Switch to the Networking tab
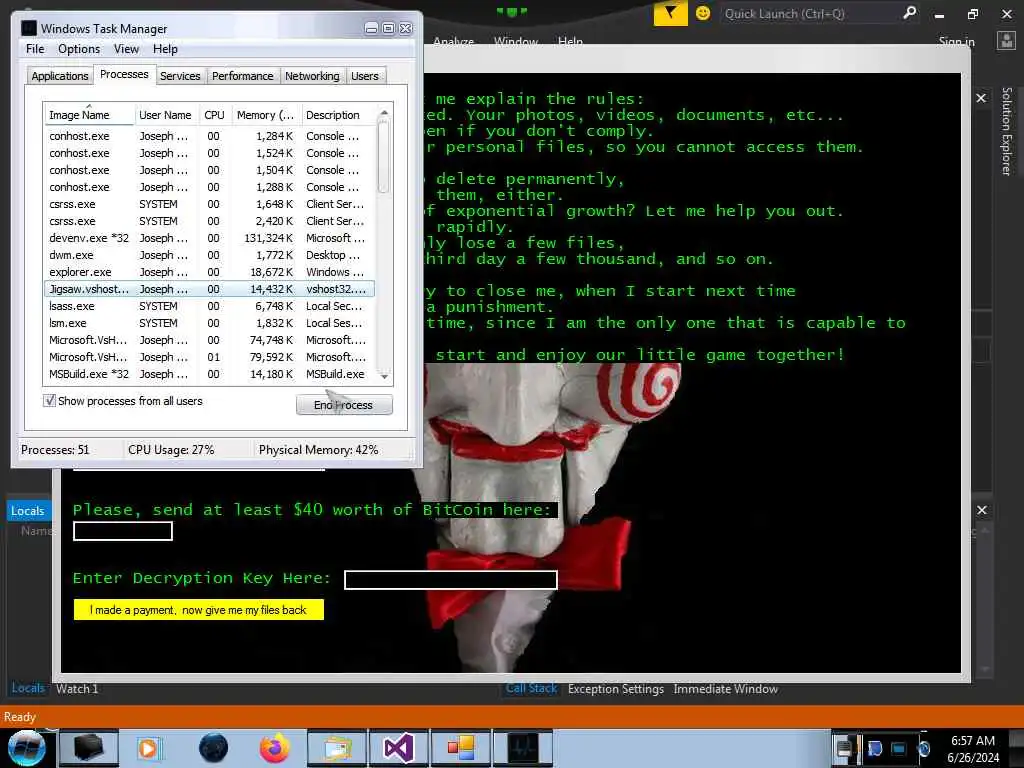Screen dimensions: 1024x768 (x=312, y=76)
